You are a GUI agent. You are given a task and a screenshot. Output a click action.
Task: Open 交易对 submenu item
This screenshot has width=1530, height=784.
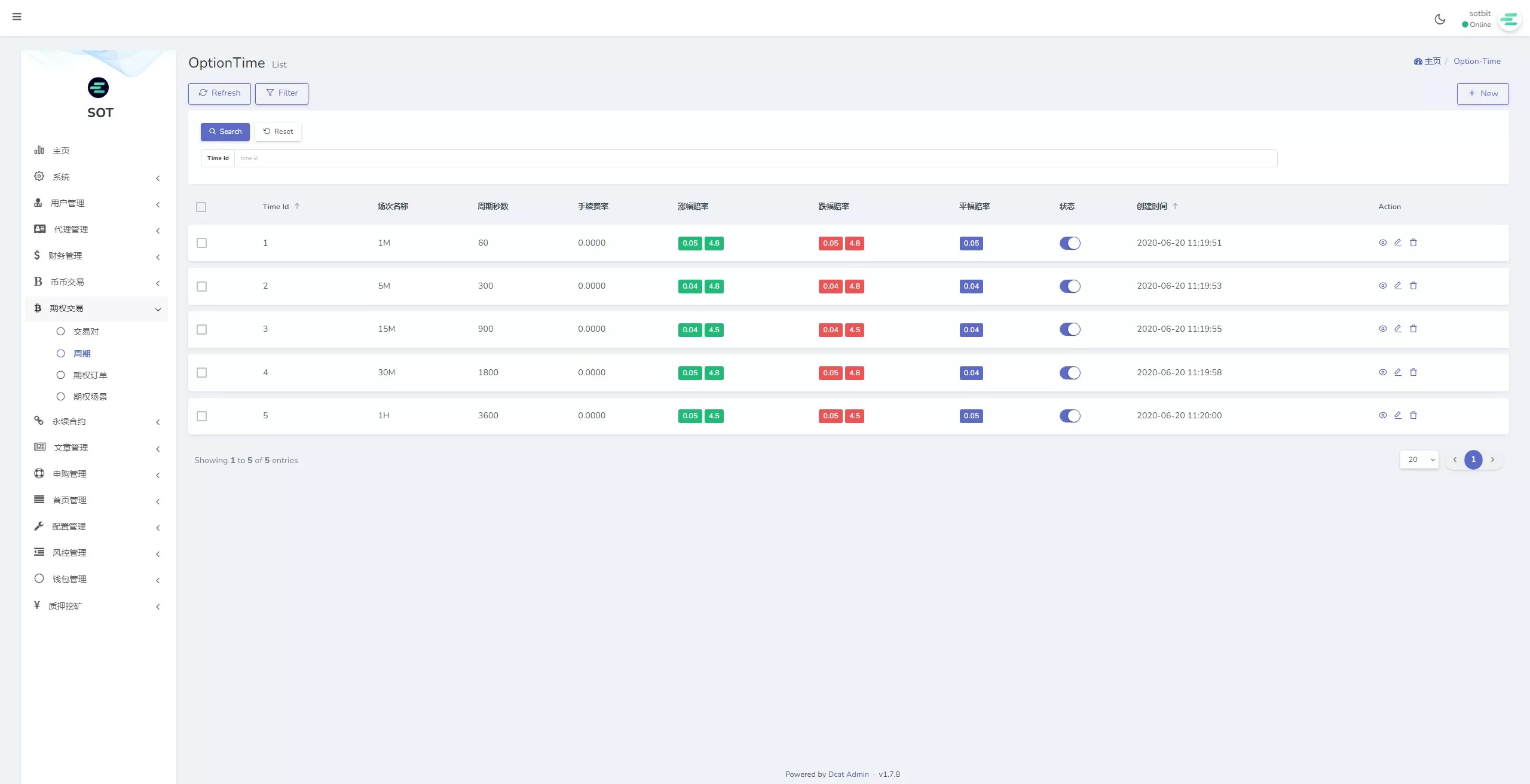pos(85,332)
